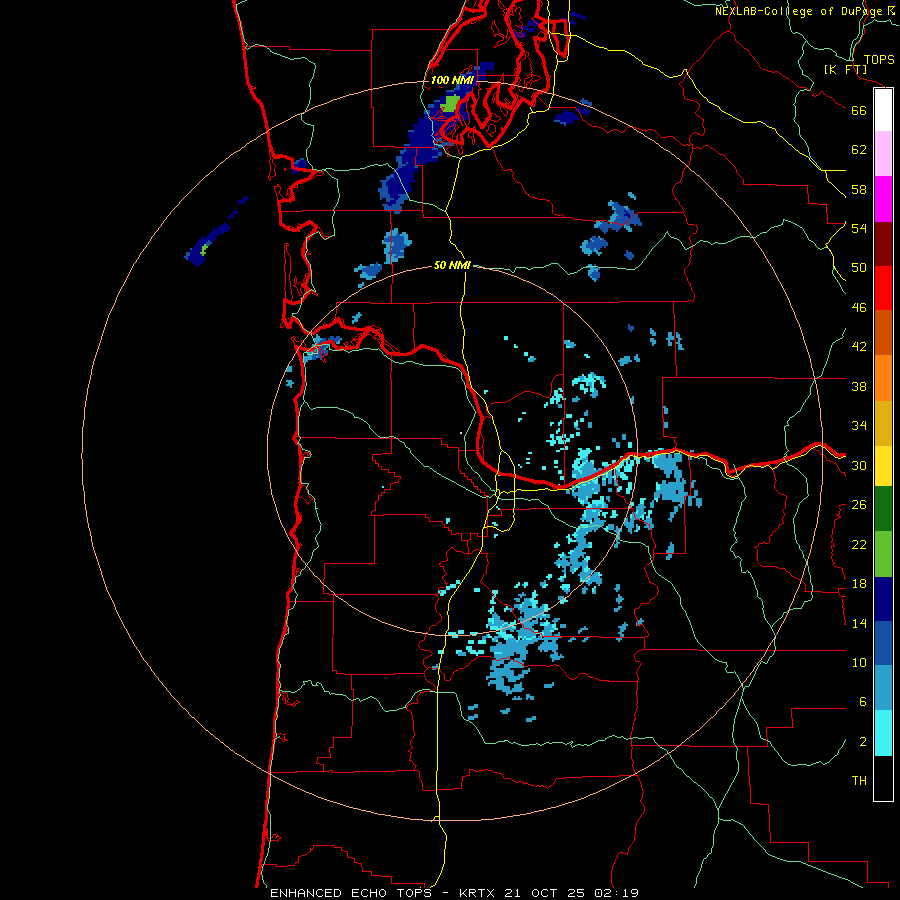Click the "50 NMI" range ring label
900x900 pixels.
click(x=452, y=265)
